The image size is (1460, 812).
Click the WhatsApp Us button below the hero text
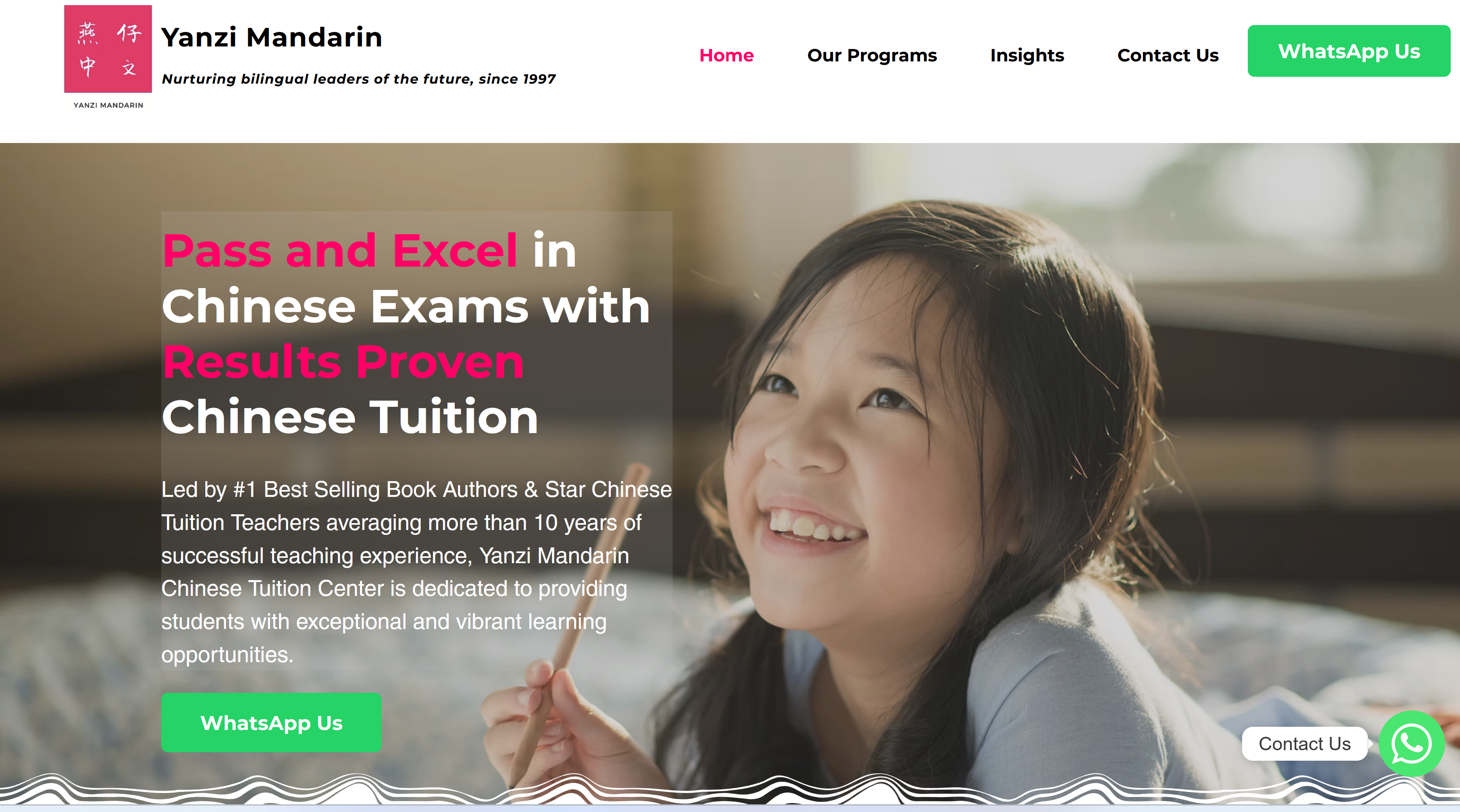pos(272,722)
